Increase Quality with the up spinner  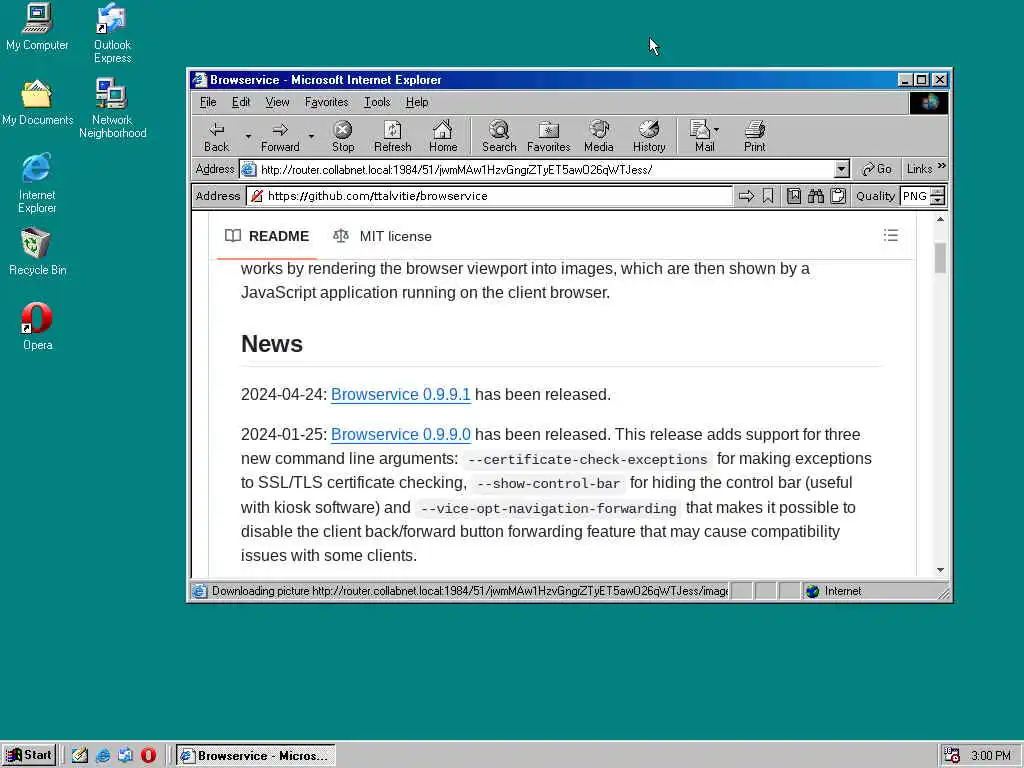tap(937, 192)
